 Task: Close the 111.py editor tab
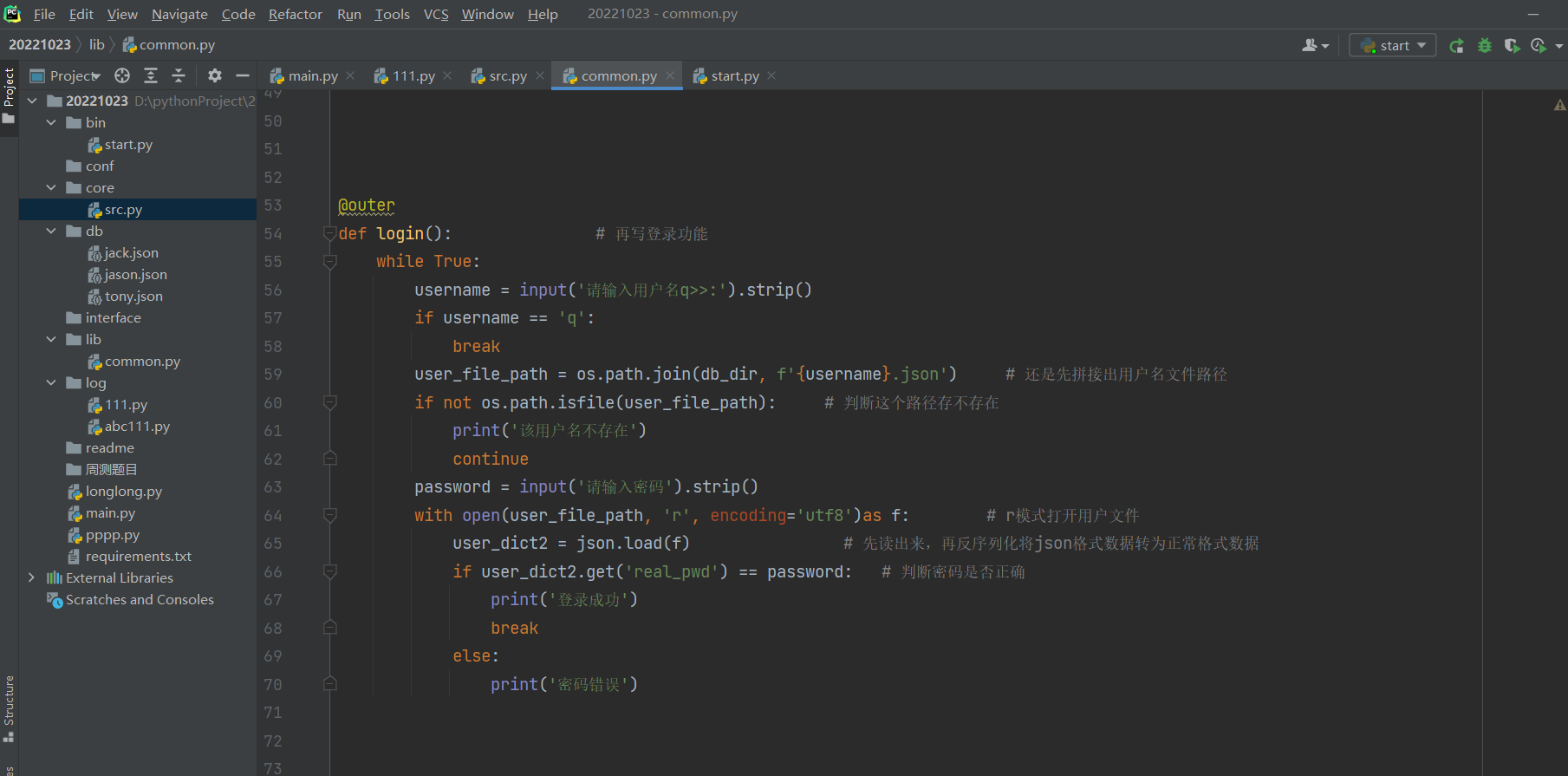[x=447, y=75]
